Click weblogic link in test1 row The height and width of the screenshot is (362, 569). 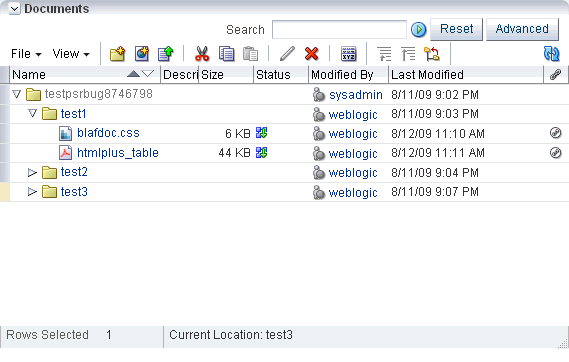(353, 114)
